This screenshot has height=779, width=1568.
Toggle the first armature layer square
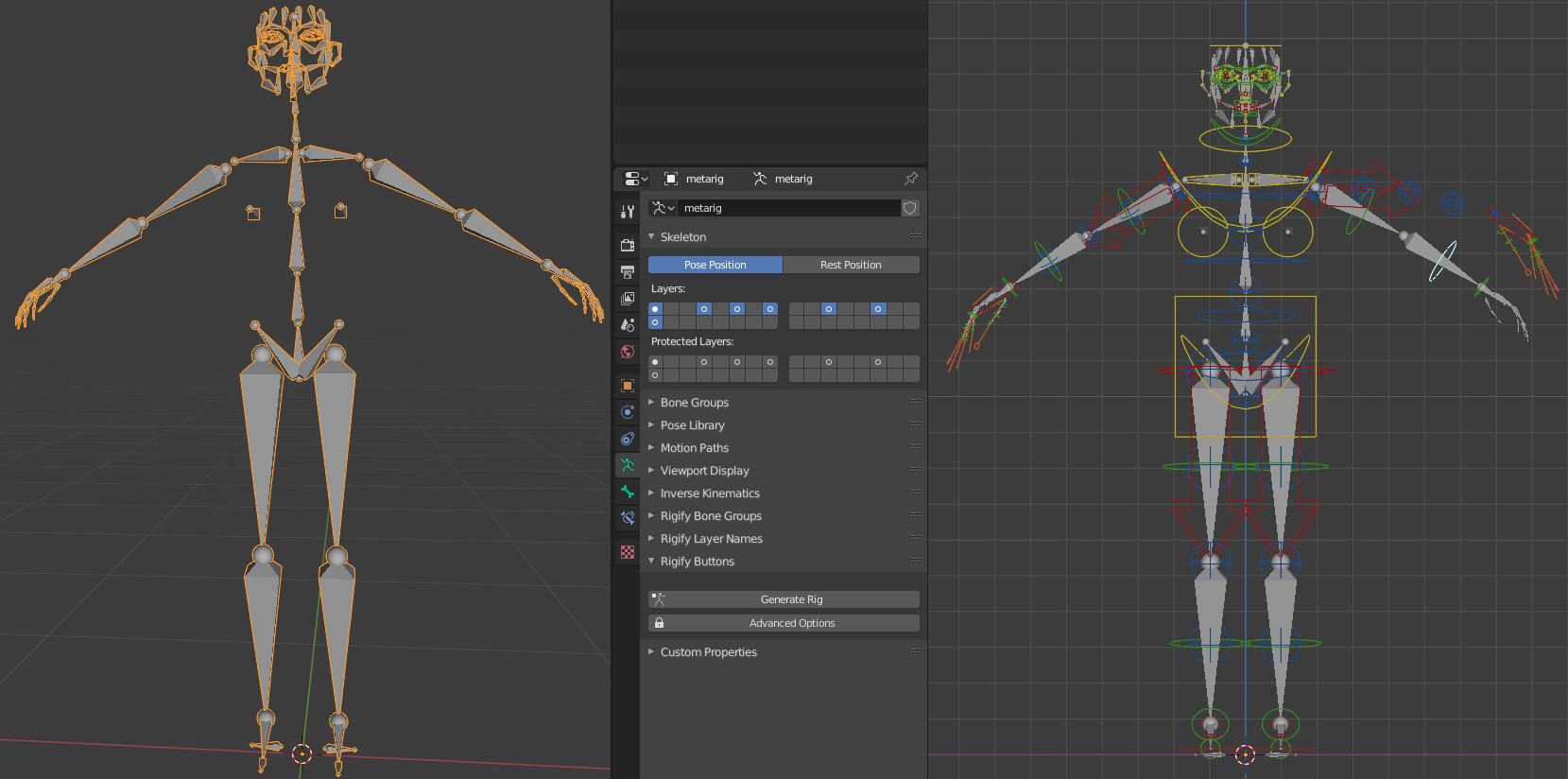tap(655, 309)
